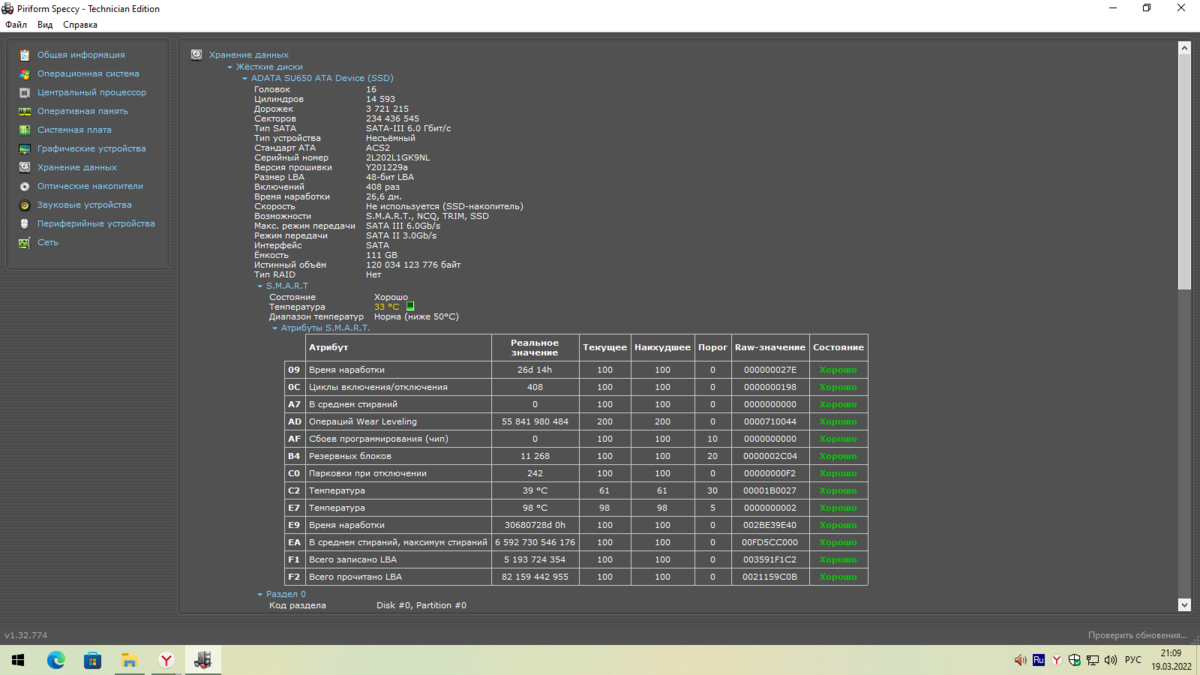This screenshot has width=1200, height=675.
Task: Click the Хорошо status in the 09 row
Action: pyautogui.click(x=838, y=370)
